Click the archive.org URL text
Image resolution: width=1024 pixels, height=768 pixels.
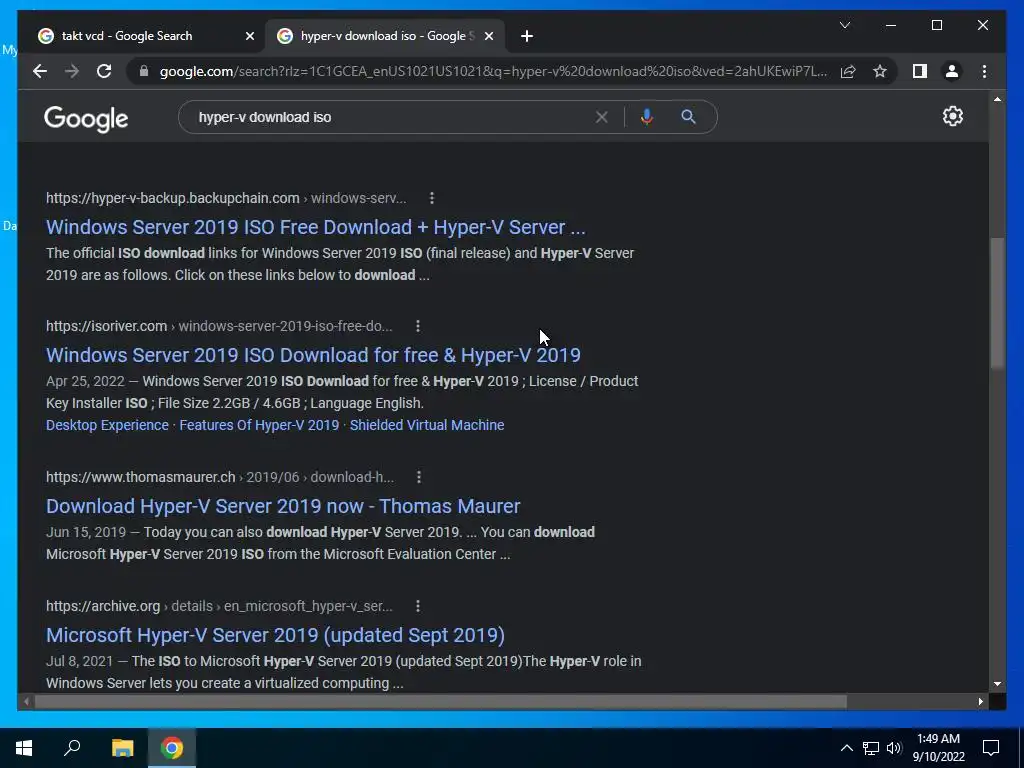(103, 606)
